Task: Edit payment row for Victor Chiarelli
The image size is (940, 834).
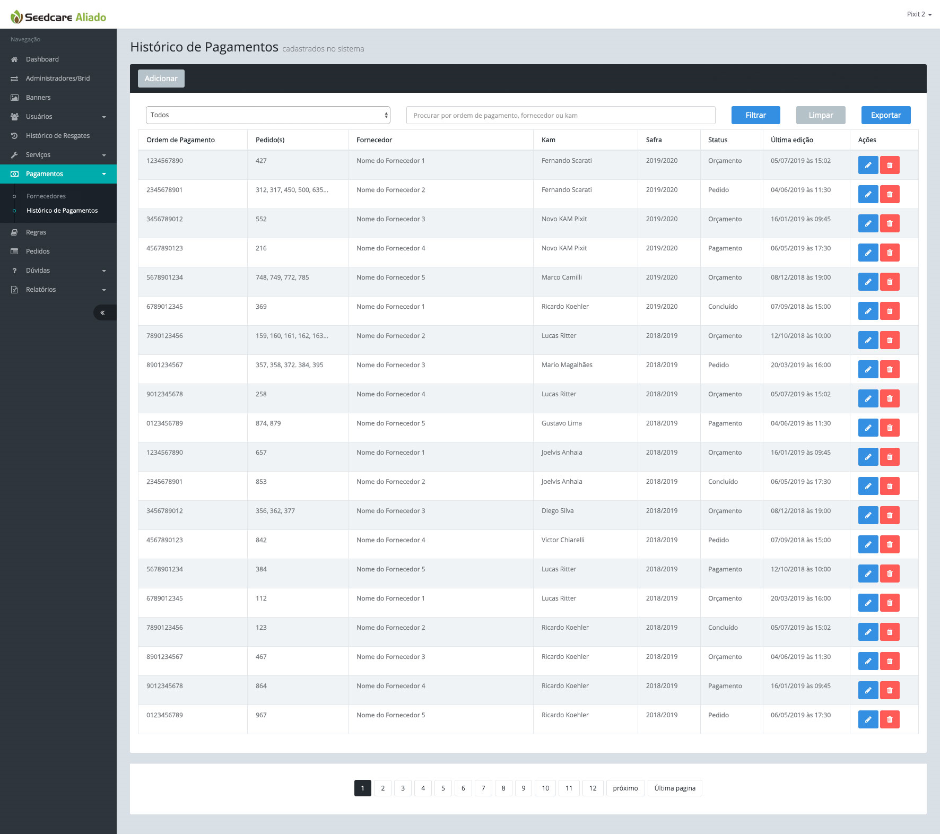Action: (868, 544)
